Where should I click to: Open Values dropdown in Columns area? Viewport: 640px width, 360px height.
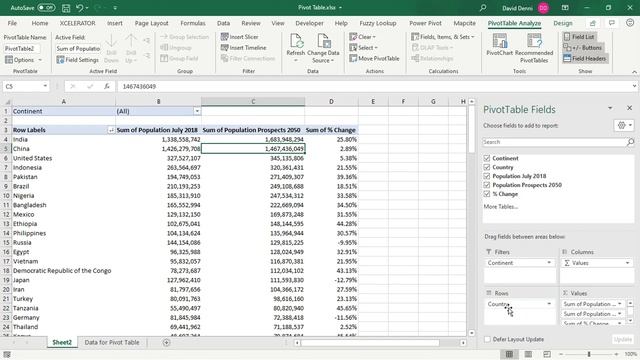click(627, 263)
